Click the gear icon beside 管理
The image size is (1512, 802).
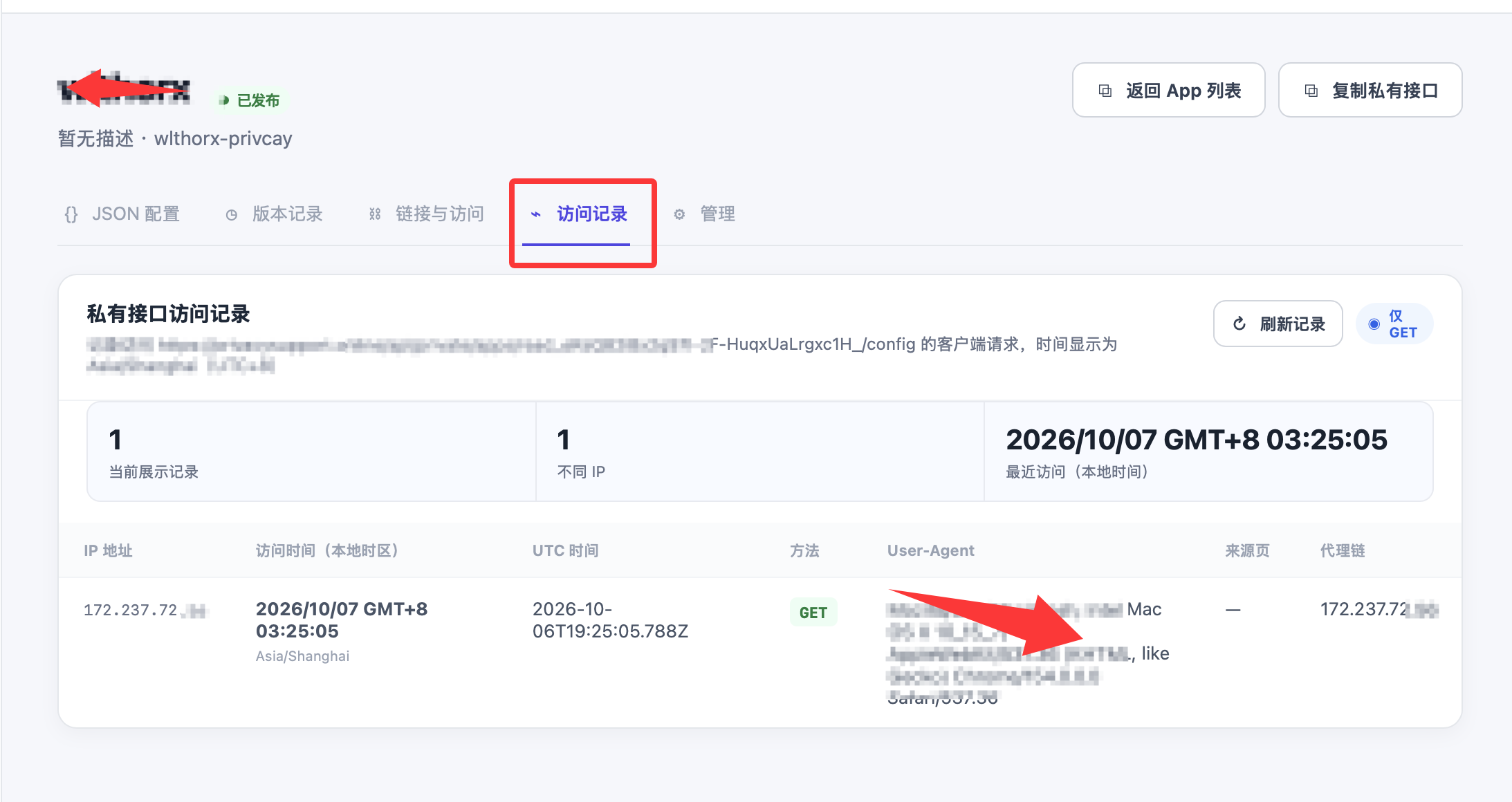(679, 214)
